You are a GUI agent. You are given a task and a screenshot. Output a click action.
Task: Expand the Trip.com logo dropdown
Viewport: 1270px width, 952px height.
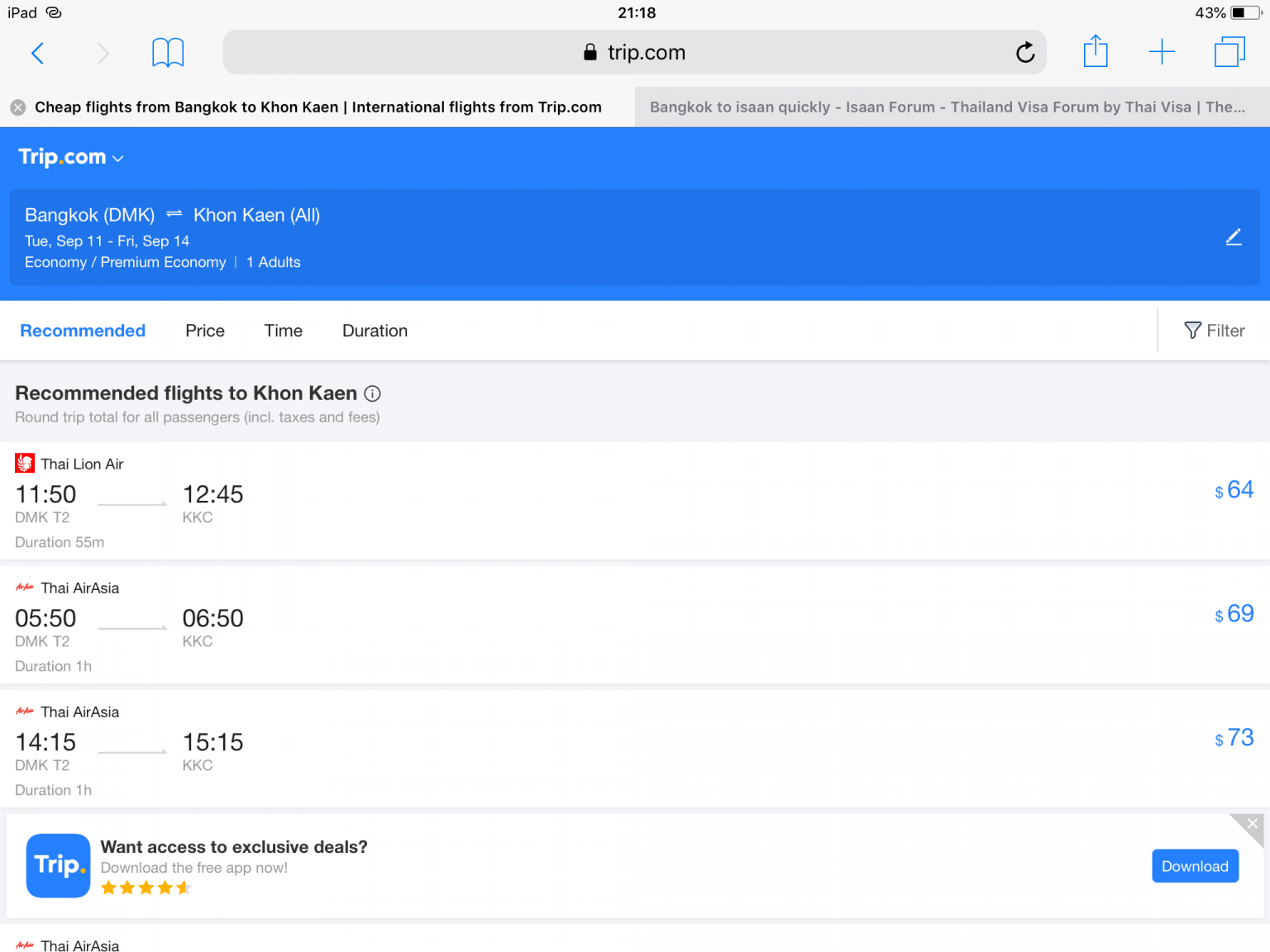coord(71,157)
